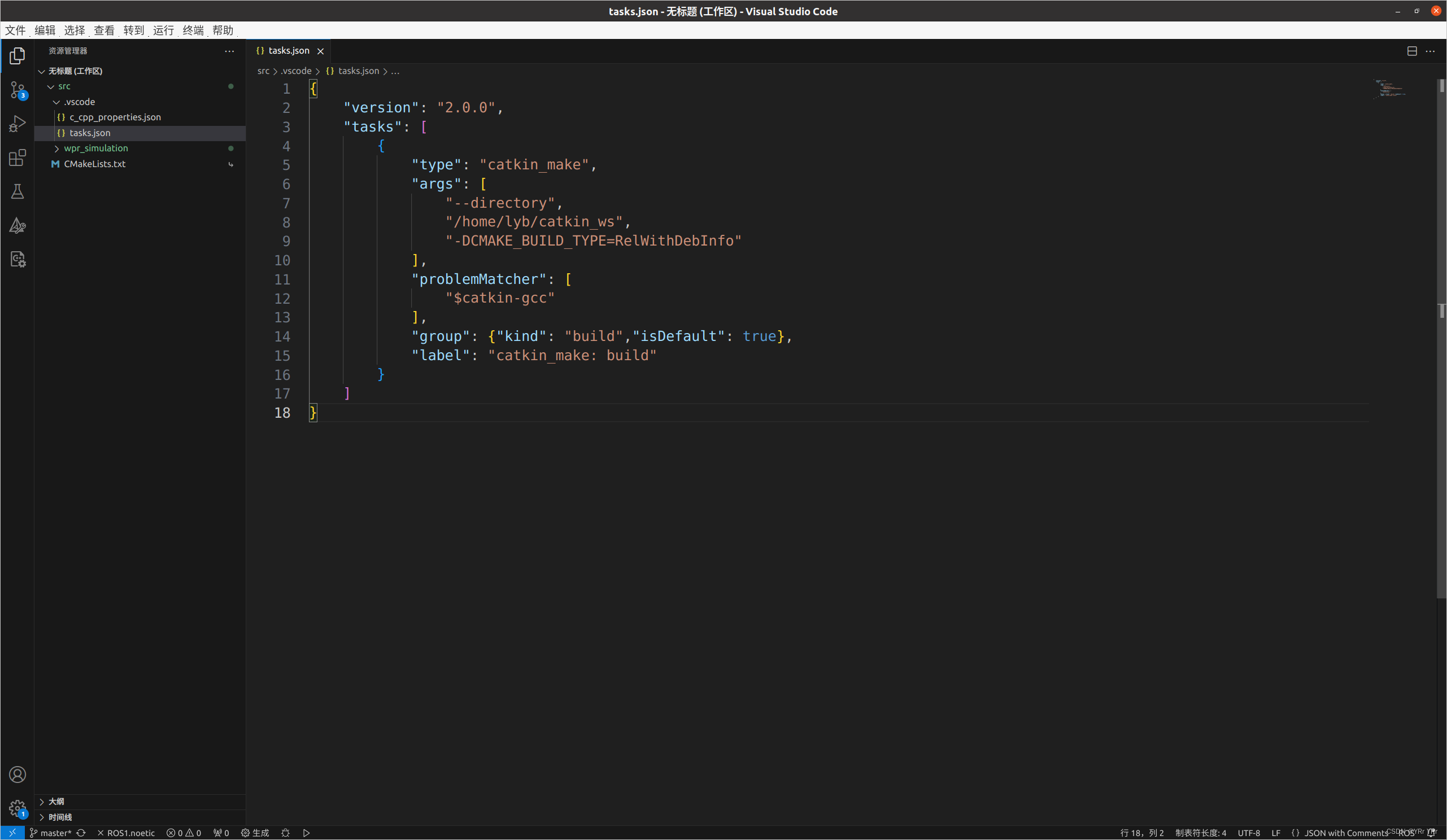This screenshot has height=840, width=1447.
Task: Collapse the .vscode folder
Action: click(x=140, y=102)
